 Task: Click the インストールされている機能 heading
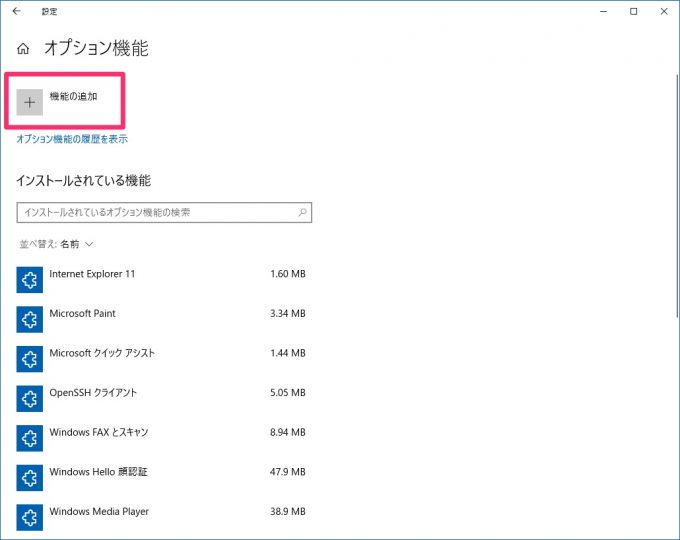pos(84,180)
